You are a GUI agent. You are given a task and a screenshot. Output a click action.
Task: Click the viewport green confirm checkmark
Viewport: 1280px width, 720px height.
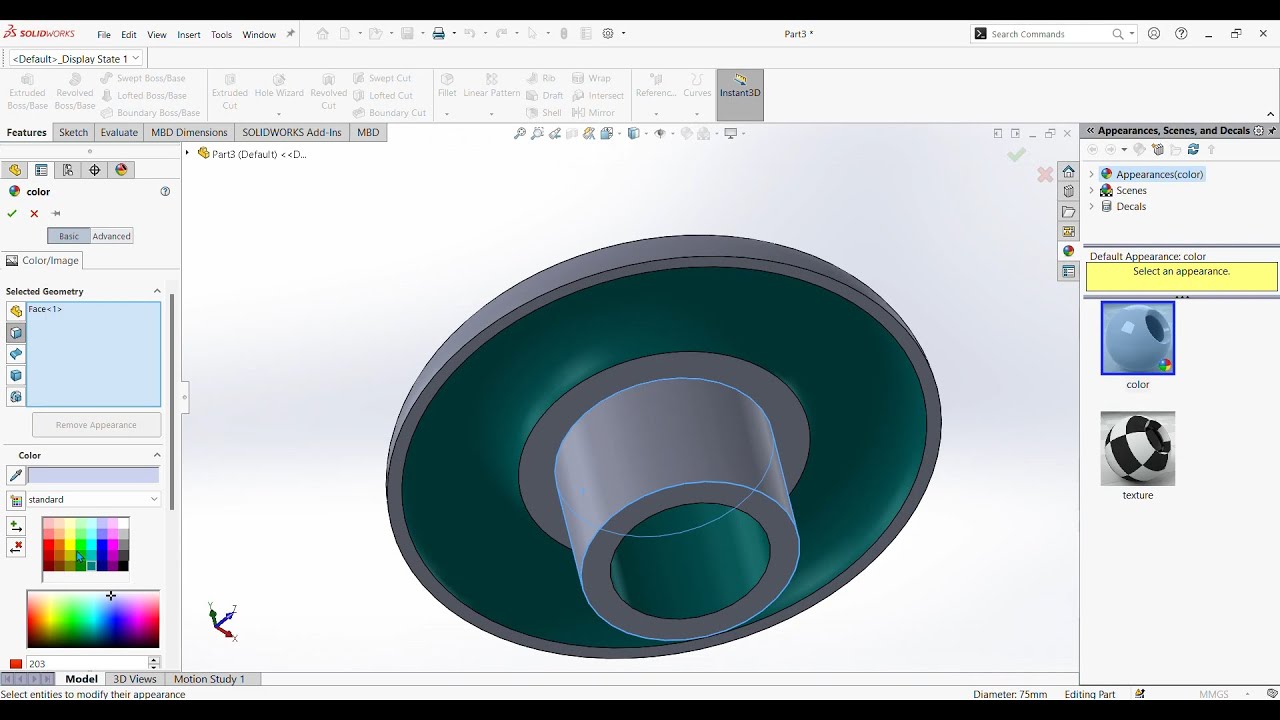pyautogui.click(x=1016, y=155)
